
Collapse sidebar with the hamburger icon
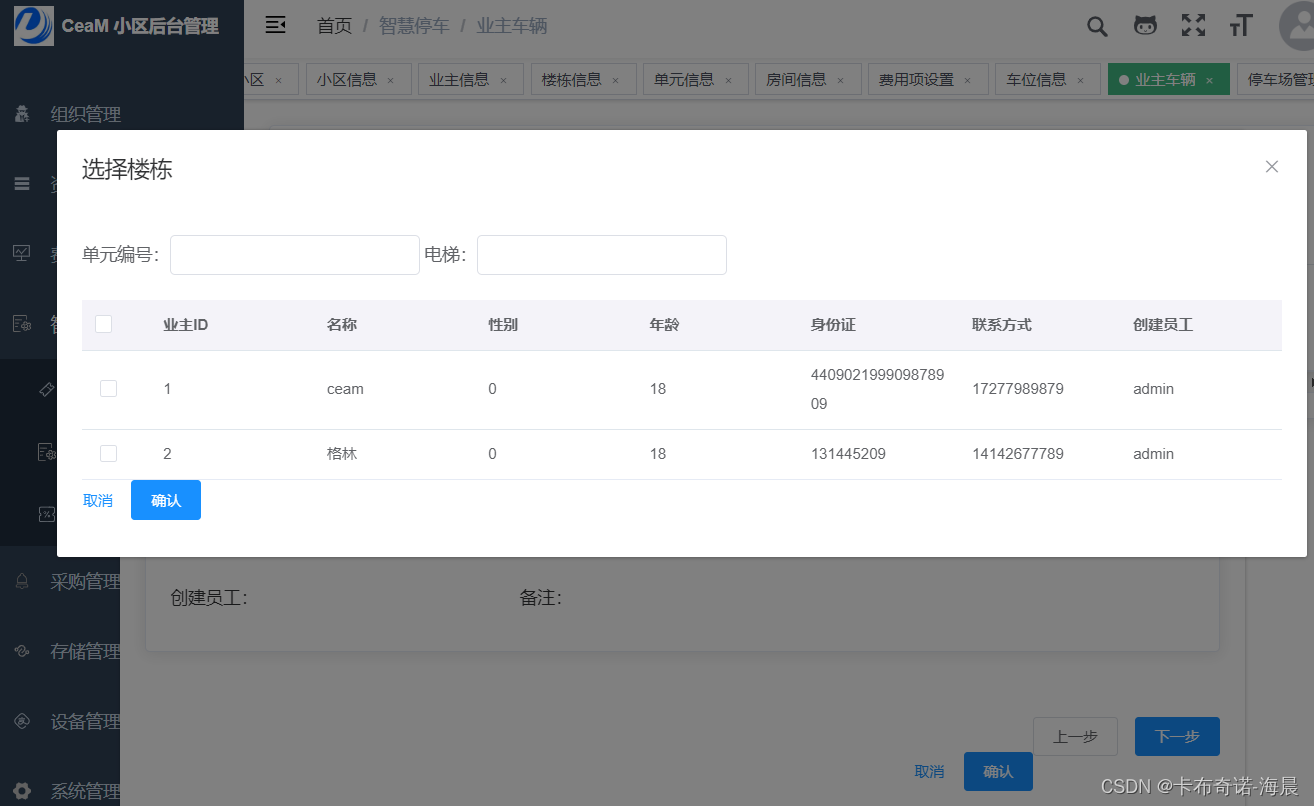point(276,26)
